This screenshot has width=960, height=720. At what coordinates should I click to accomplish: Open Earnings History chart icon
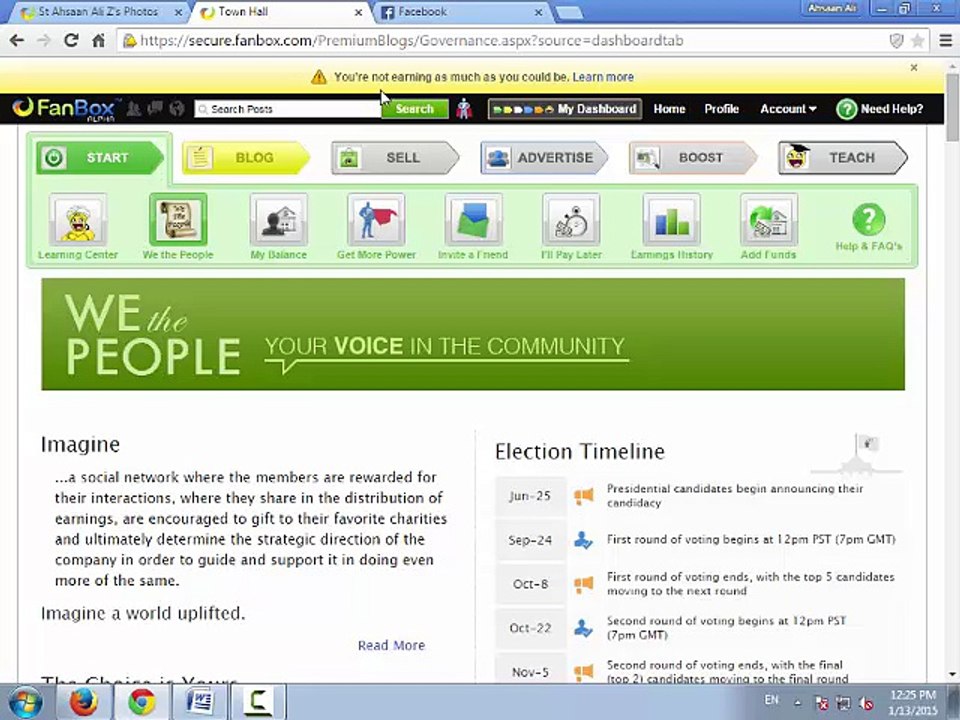(672, 219)
